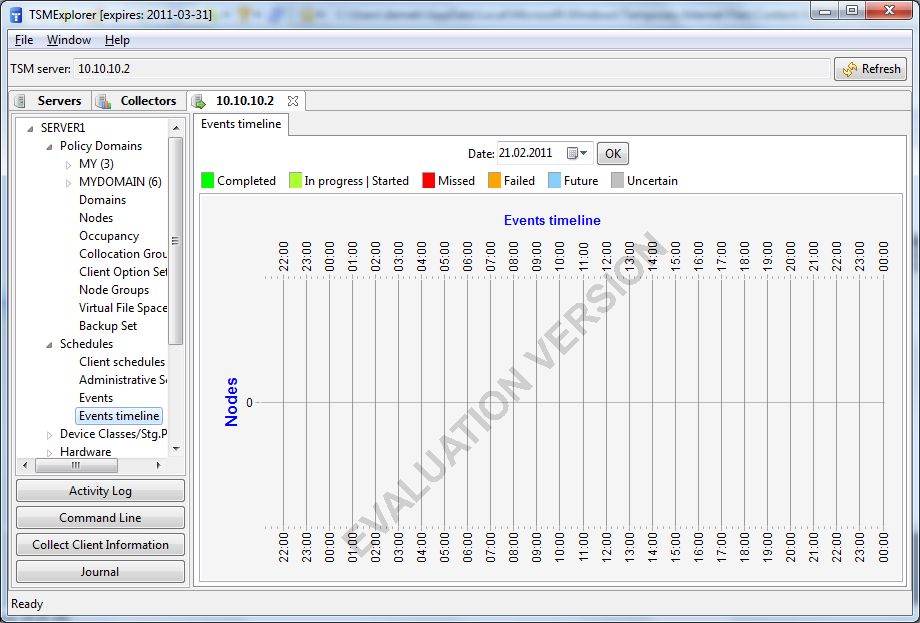This screenshot has height=623, width=920.
Task: Select Backup Set in the tree
Action: [108, 326]
